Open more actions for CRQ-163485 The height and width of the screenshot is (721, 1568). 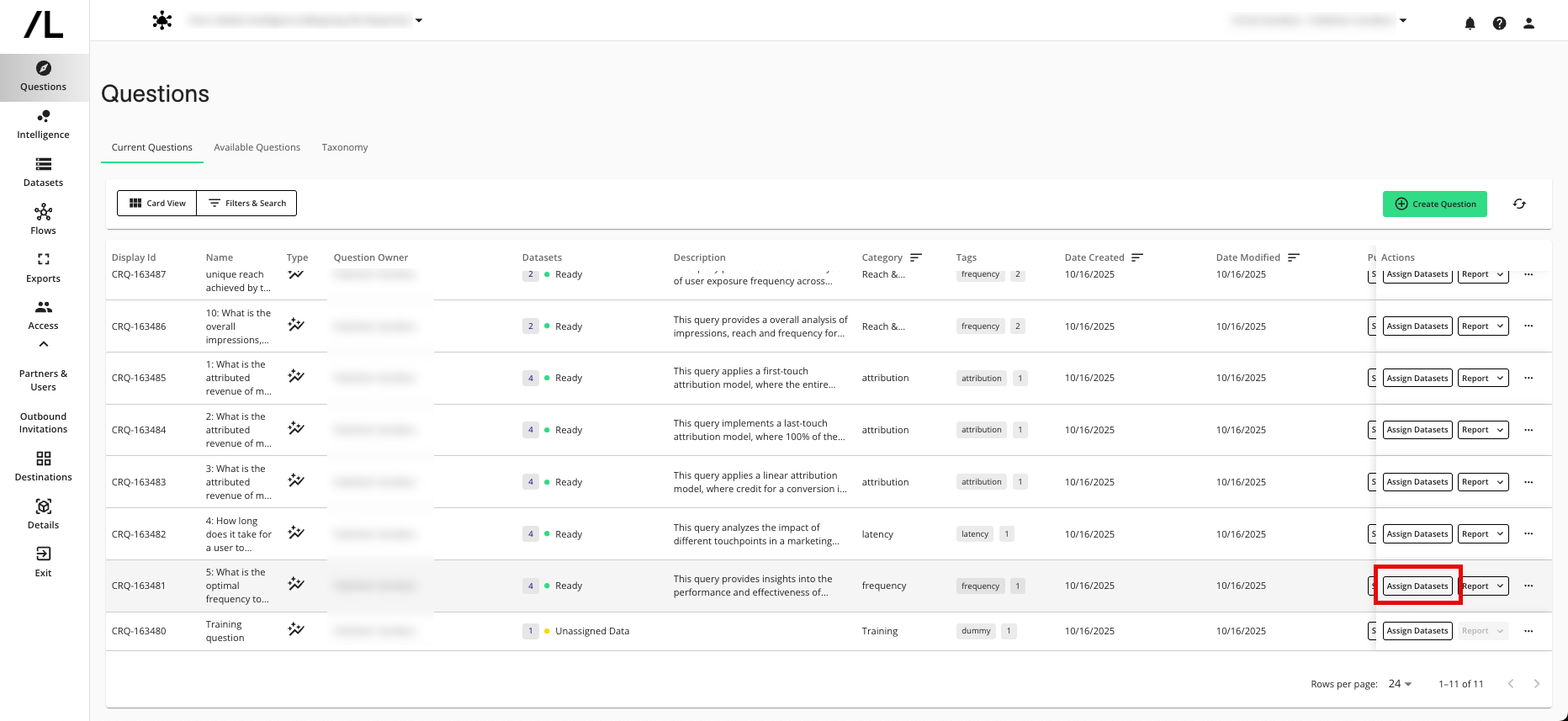pos(1528,378)
